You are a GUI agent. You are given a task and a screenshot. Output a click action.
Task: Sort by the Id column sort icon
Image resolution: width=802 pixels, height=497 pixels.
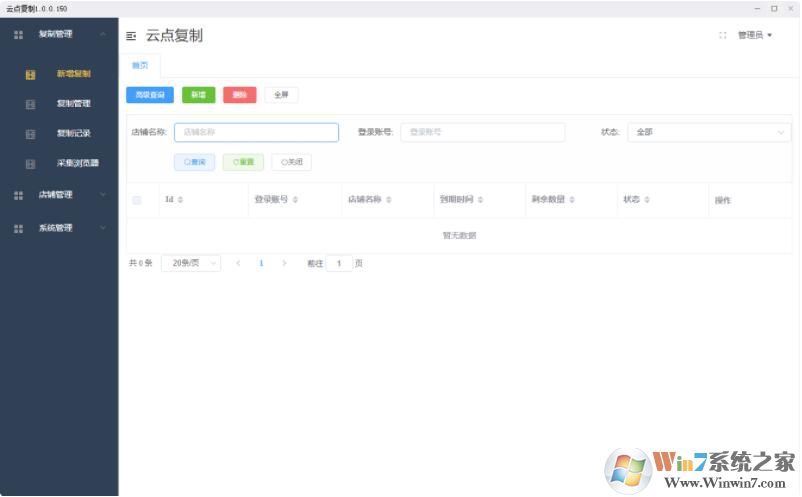(180, 200)
